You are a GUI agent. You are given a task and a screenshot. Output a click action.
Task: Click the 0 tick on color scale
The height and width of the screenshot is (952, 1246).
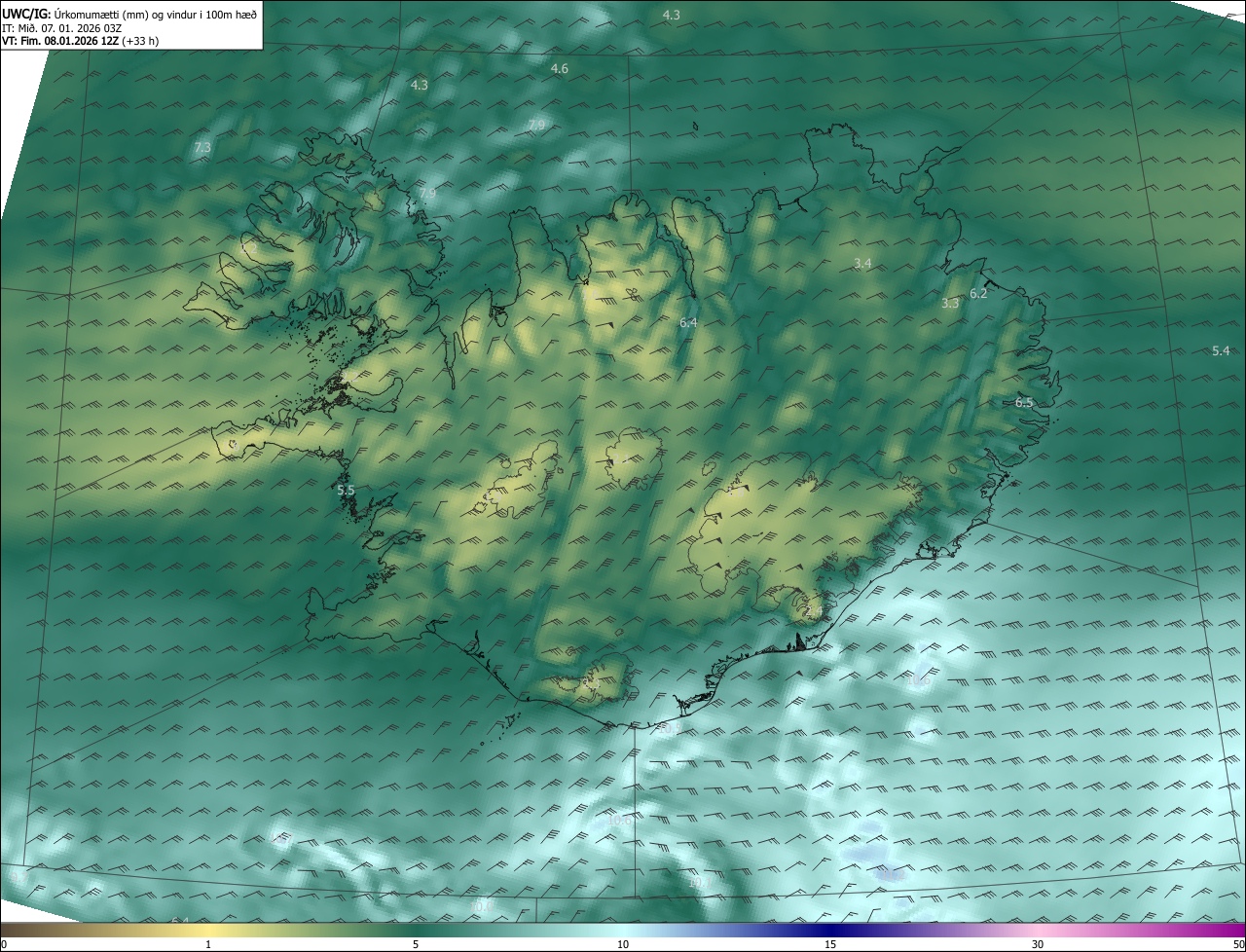[4, 945]
